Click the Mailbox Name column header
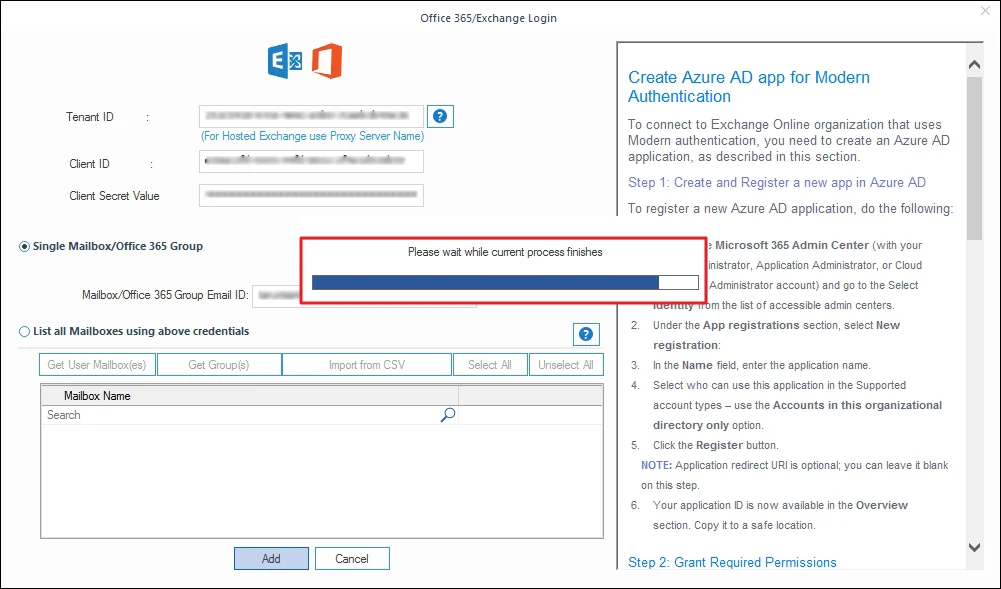1001x589 pixels. pyautogui.click(x=250, y=396)
